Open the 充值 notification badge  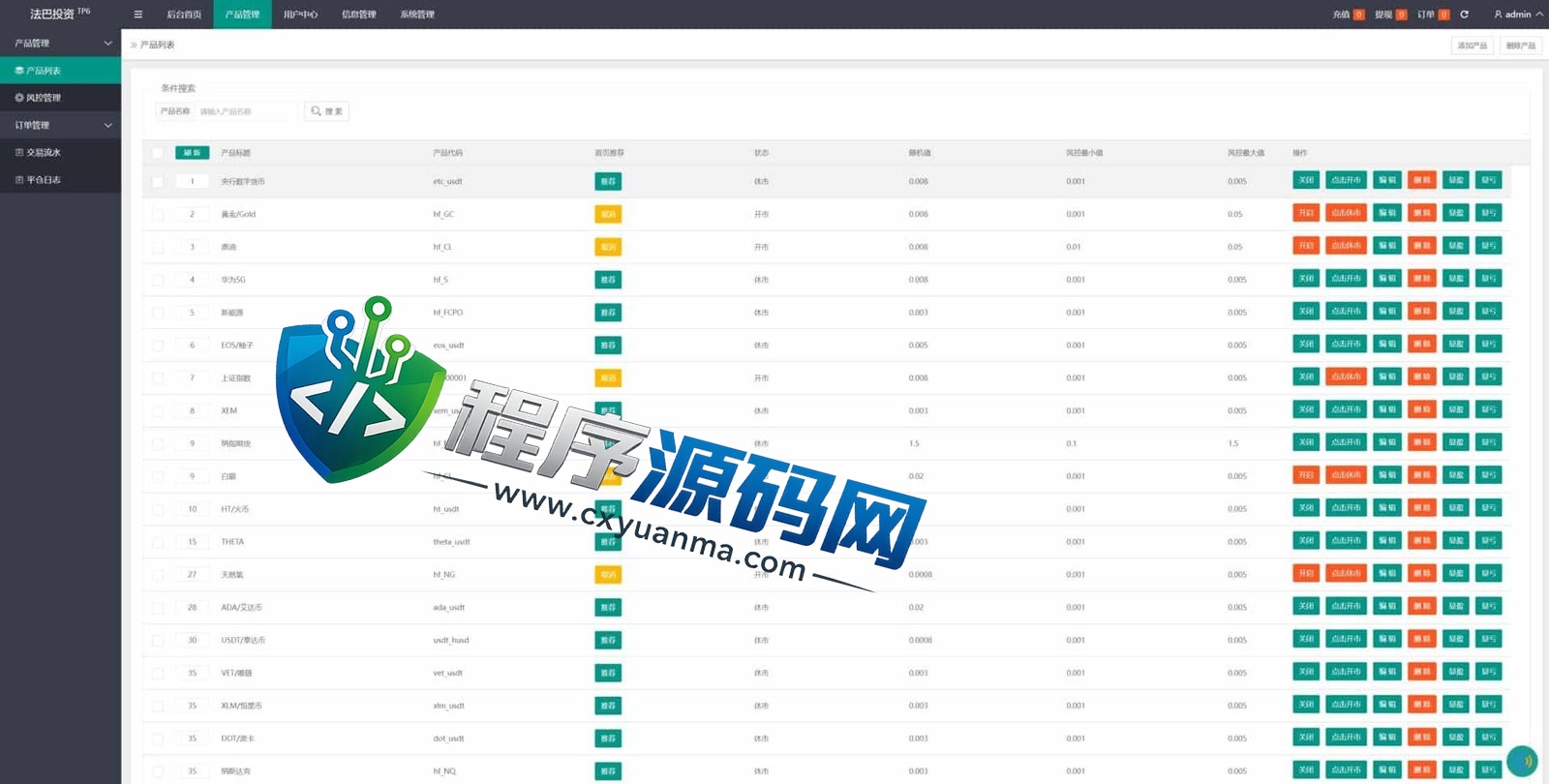1358,15
